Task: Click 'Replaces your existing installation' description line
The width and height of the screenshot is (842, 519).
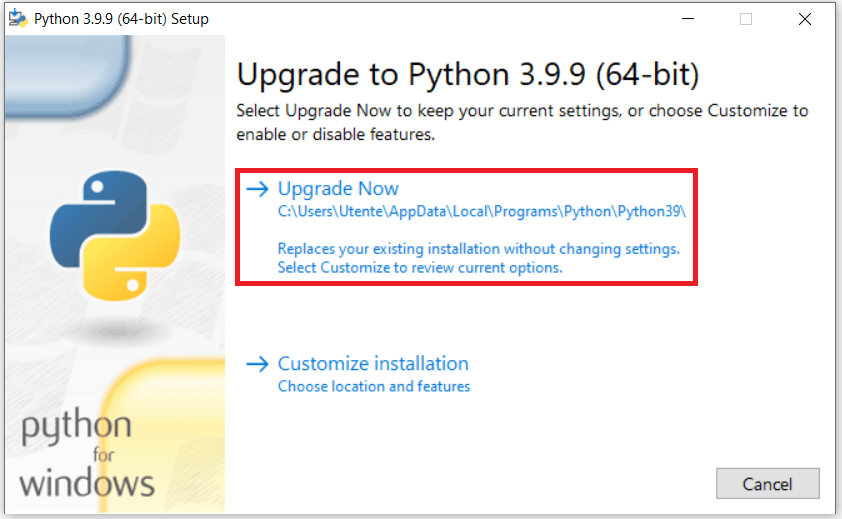Action: [478, 248]
